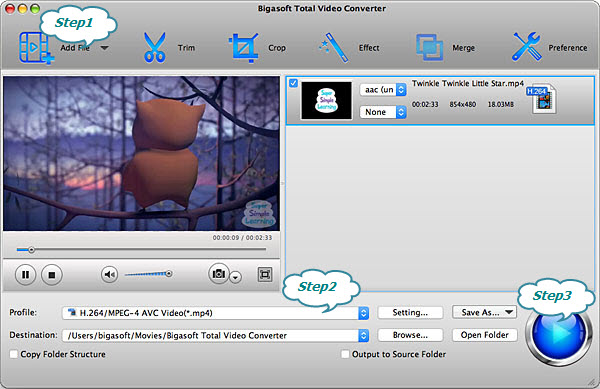
Task: Click the playback seek slider handle
Action: click(x=31, y=250)
